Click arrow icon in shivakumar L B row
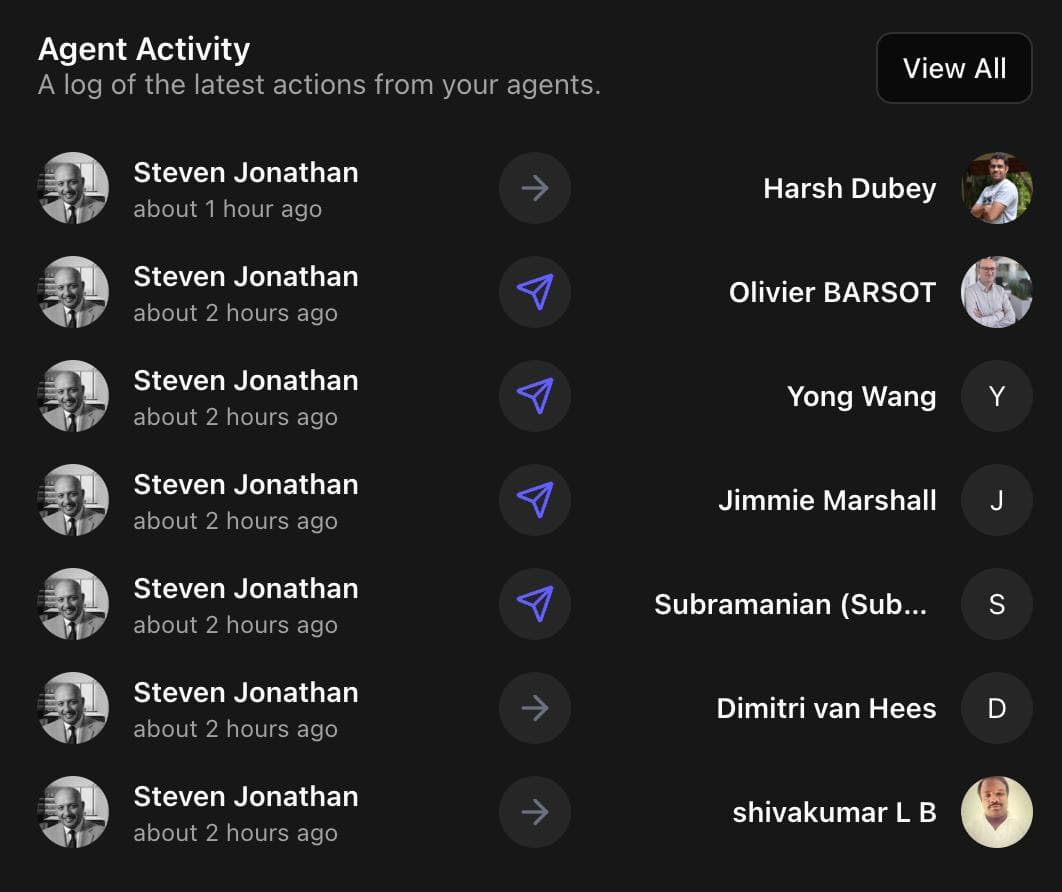1062x892 pixels. tap(535, 812)
